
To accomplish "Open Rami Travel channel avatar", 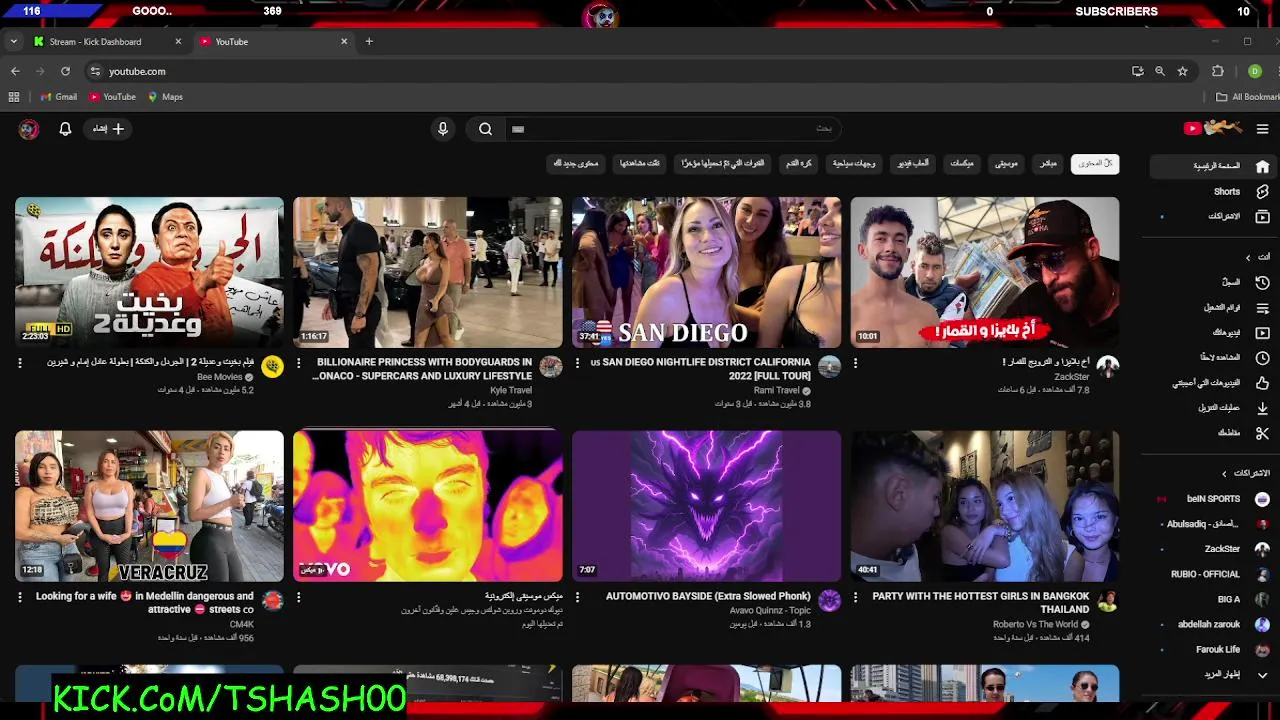I will pos(829,367).
